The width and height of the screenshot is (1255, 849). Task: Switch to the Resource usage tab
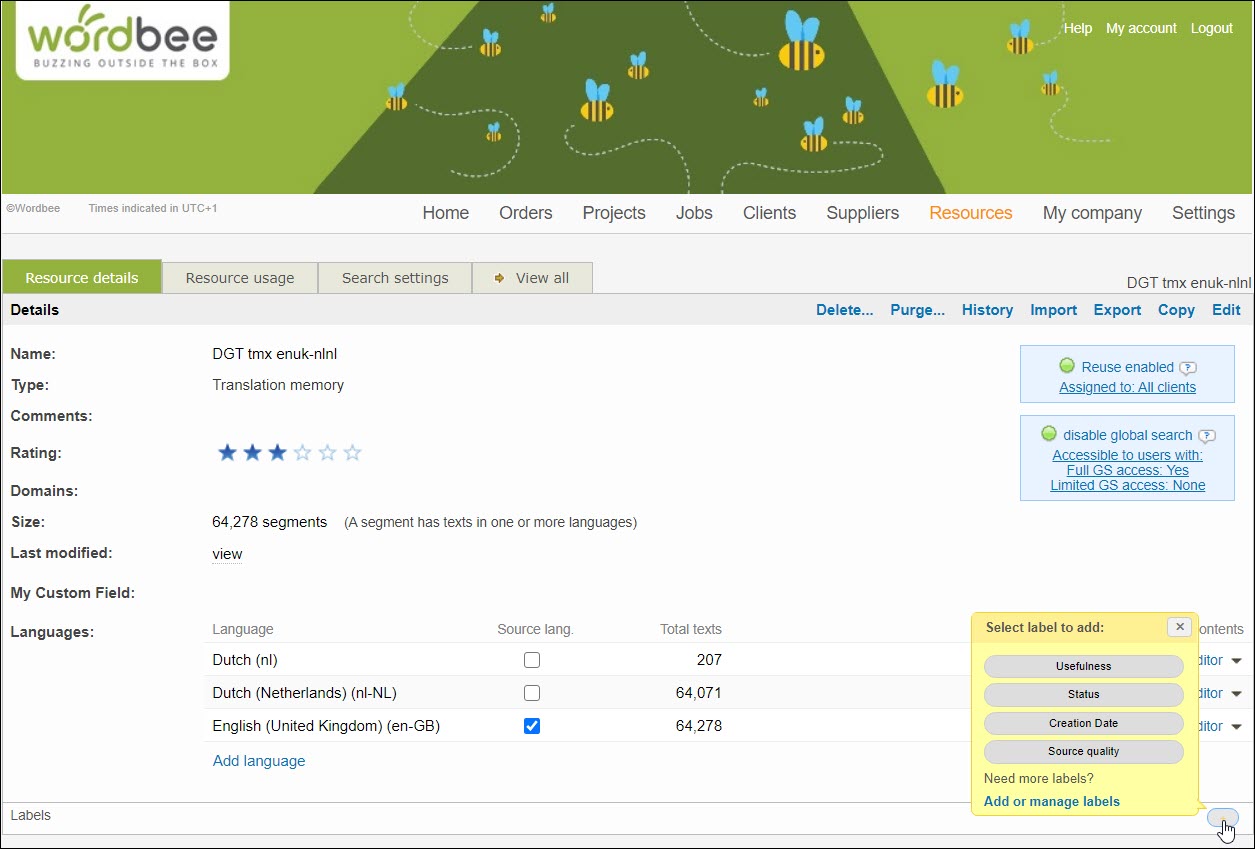240,278
